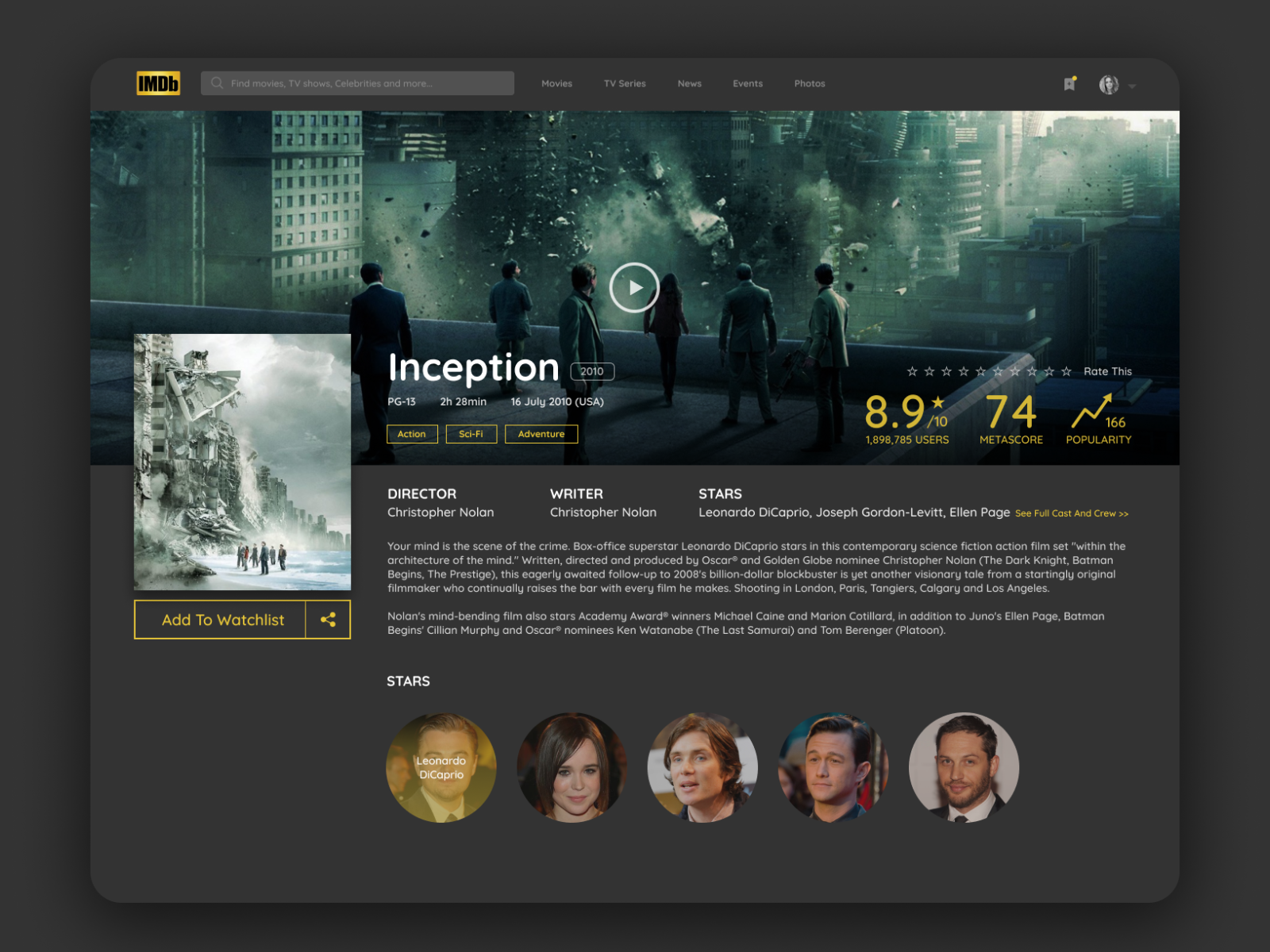Rate Inception eight stars
1270x952 pixels.
1032,371
